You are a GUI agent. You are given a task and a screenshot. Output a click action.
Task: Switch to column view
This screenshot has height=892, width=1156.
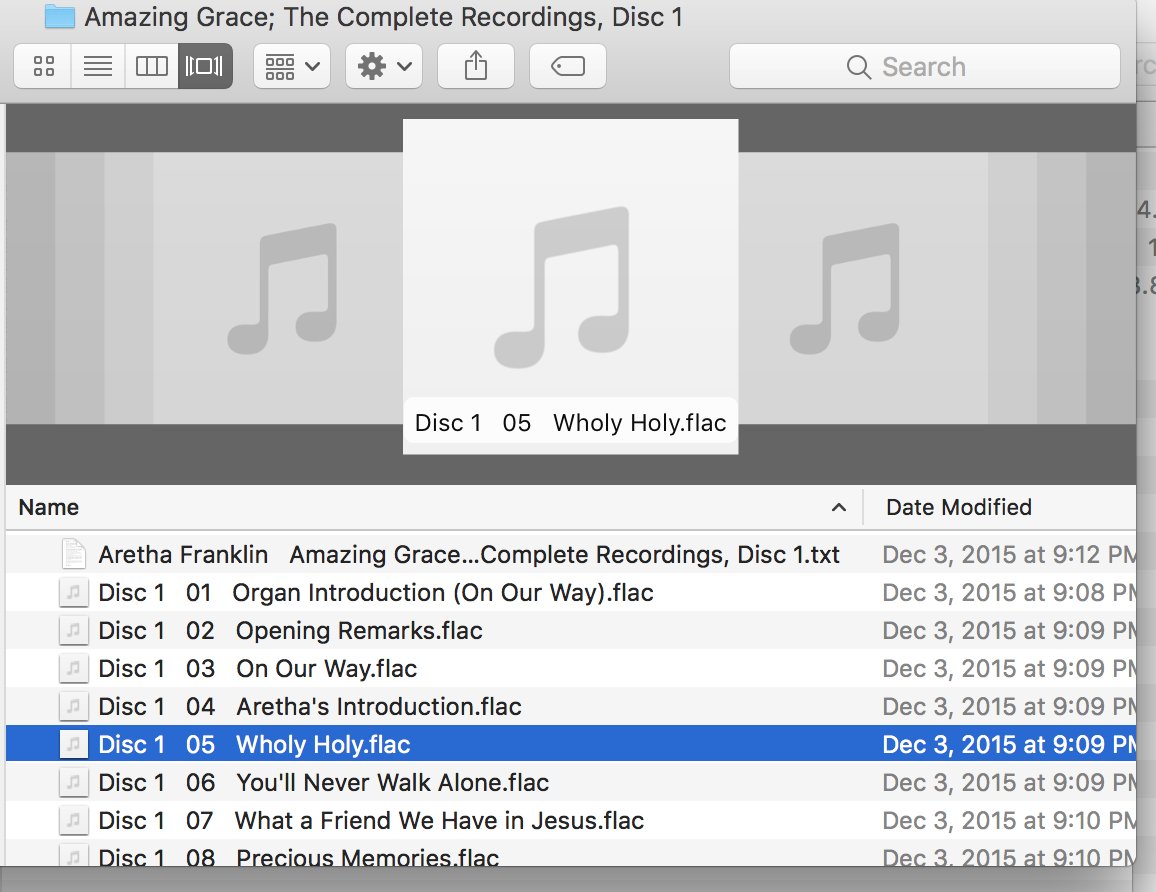pyautogui.click(x=152, y=66)
